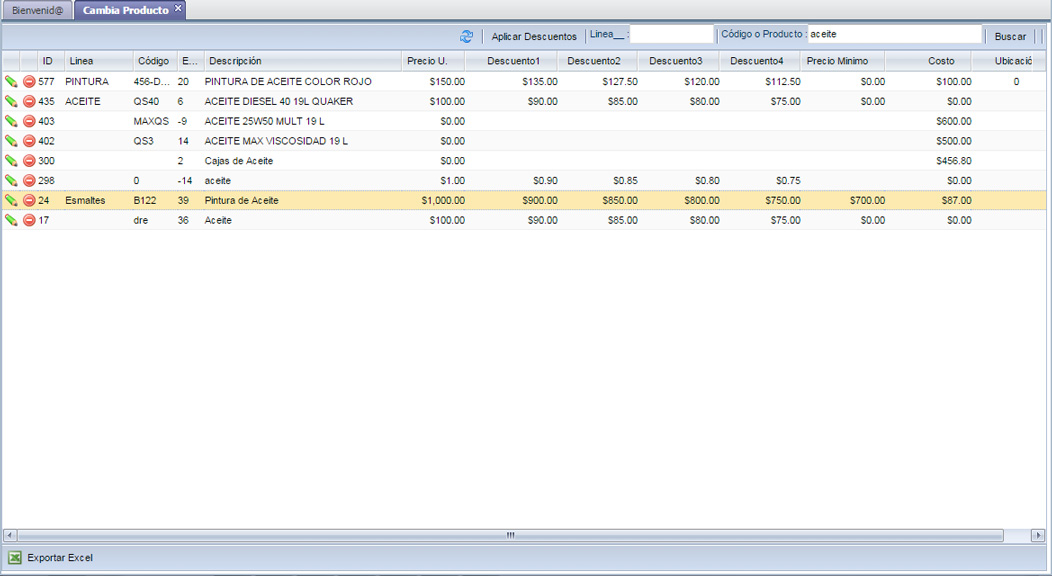Edit product 403 using its pencil icon
Viewport: 1052px width, 576px height.
(12, 121)
